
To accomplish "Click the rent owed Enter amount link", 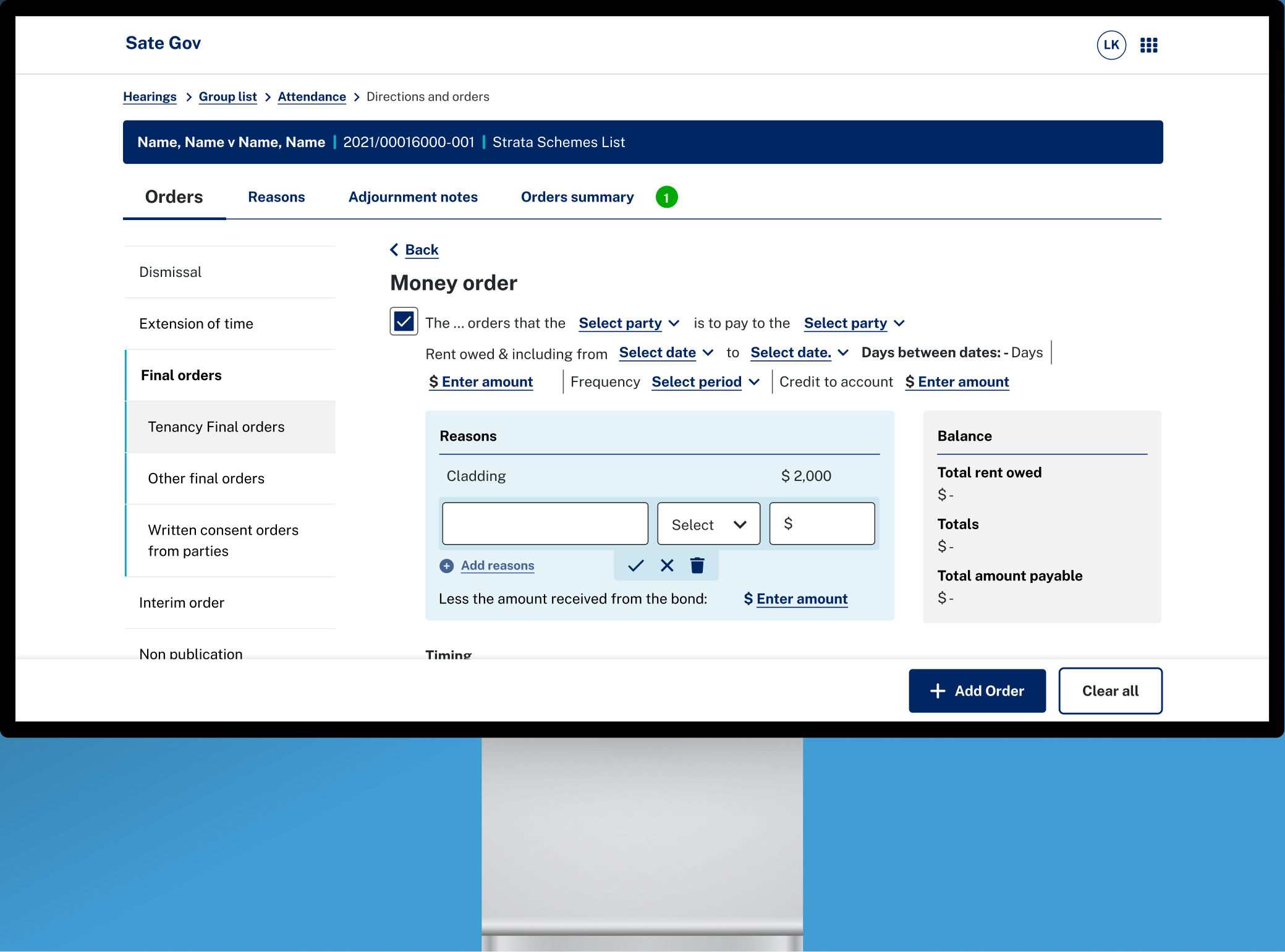I will [x=481, y=382].
